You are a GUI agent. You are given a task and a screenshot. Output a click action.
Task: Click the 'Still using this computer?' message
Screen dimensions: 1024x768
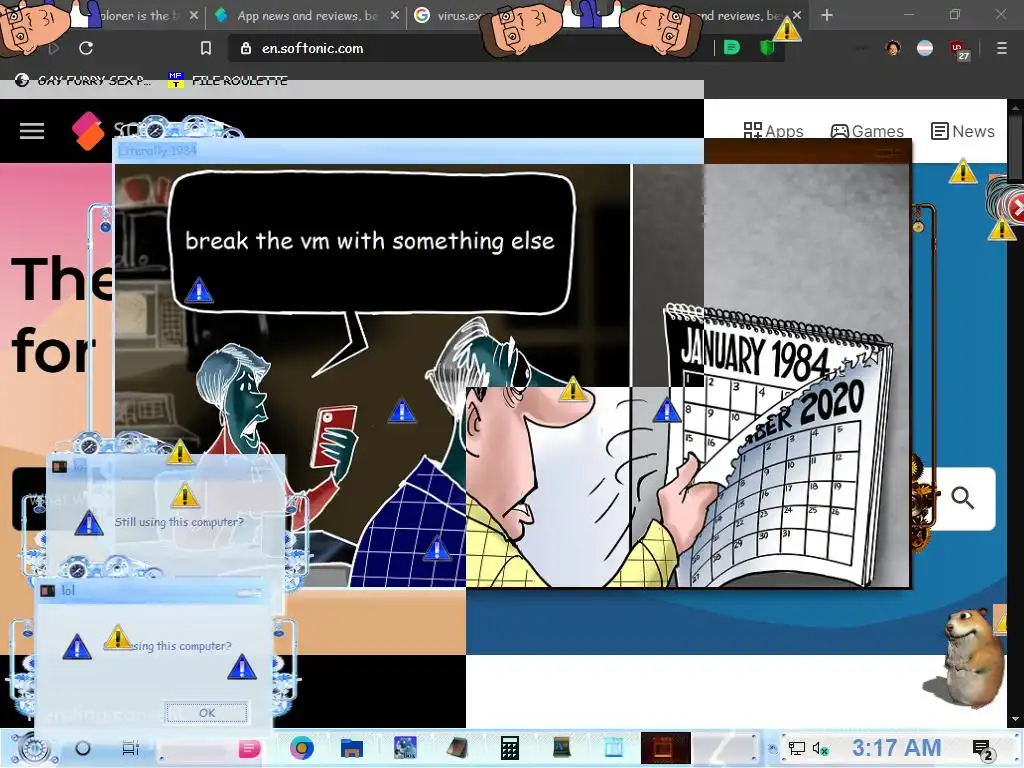click(x=179, y=522)
